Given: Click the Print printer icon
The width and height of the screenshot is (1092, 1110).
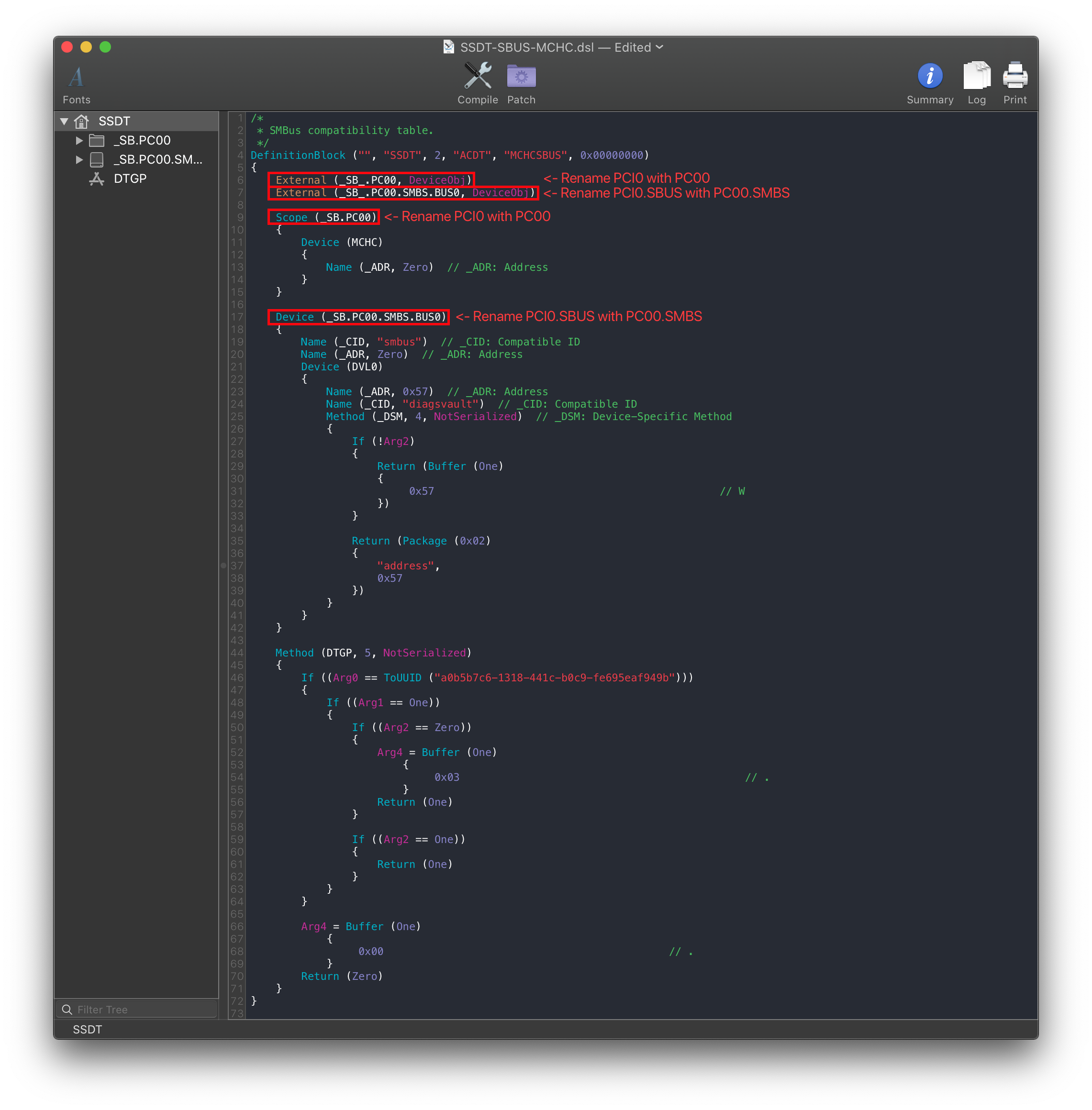Looking at the screenshot, I should pos(1014,76).
